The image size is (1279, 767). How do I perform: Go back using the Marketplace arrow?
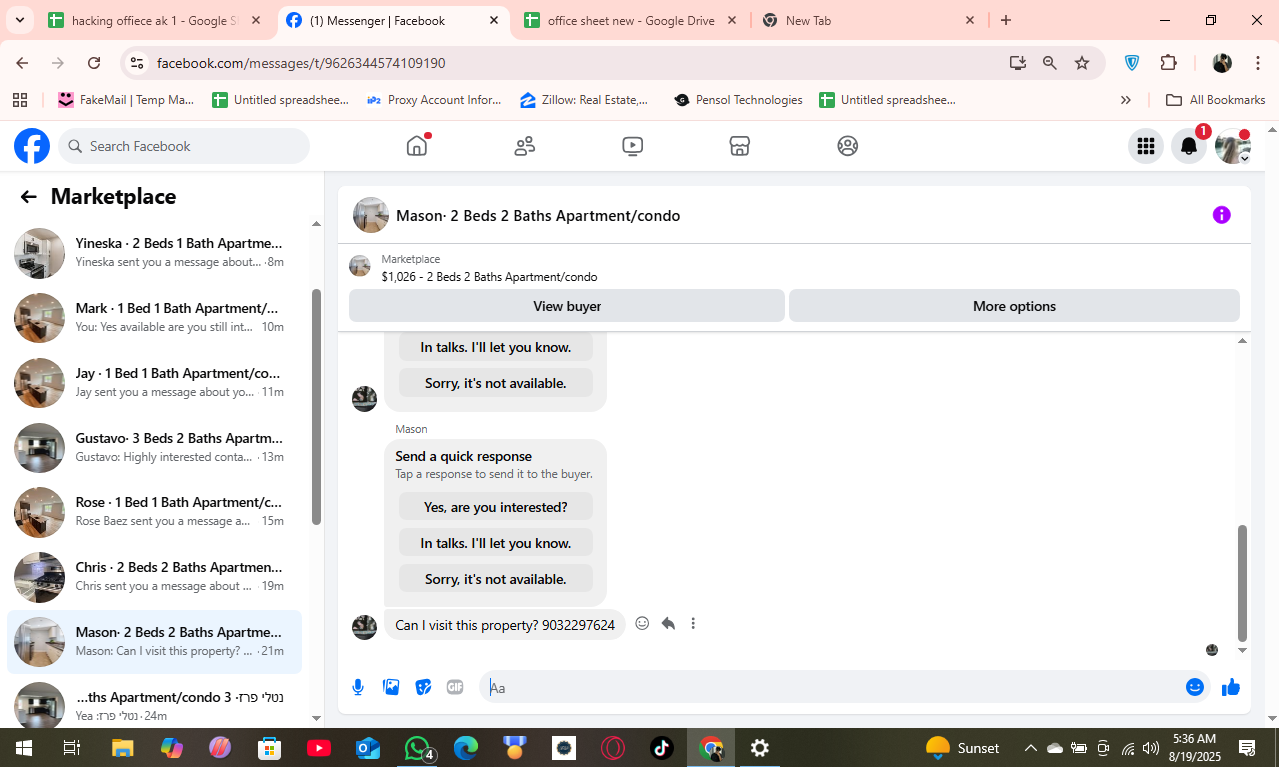[x=28, y=197]
